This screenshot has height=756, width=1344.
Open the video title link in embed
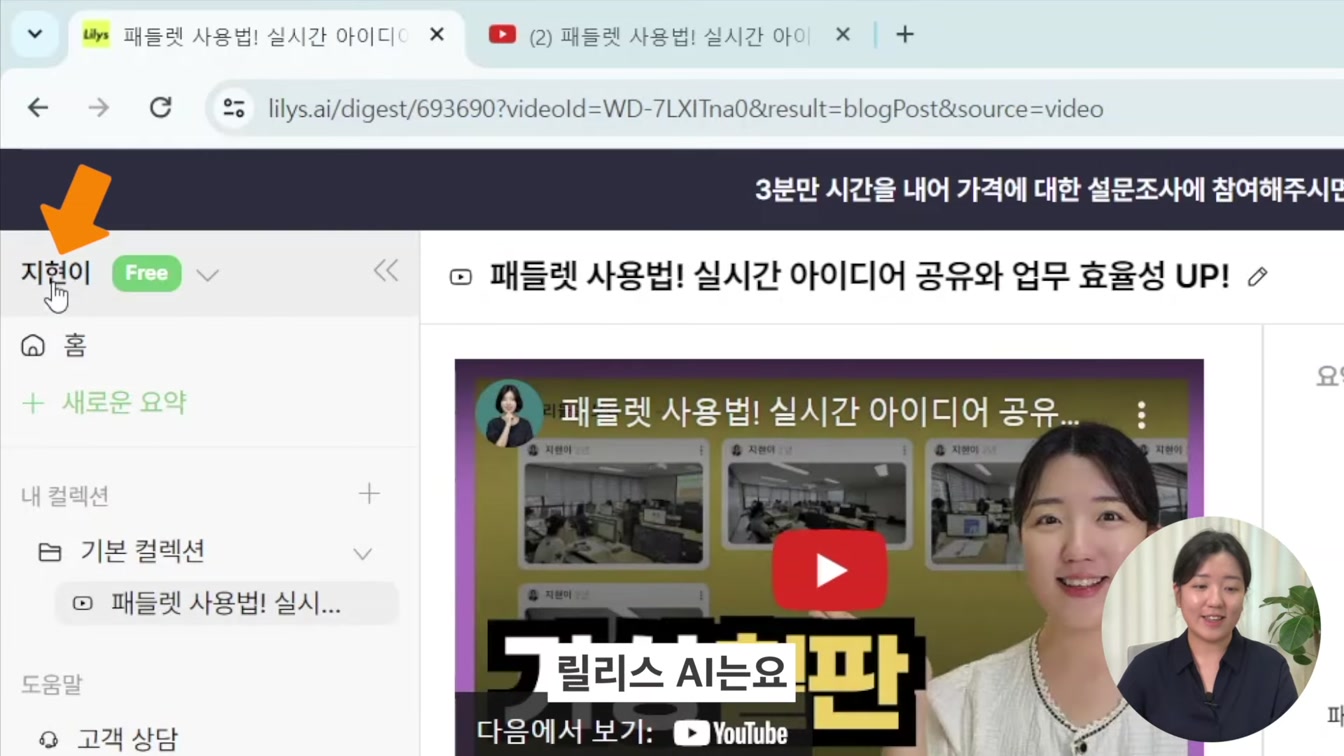820,411
